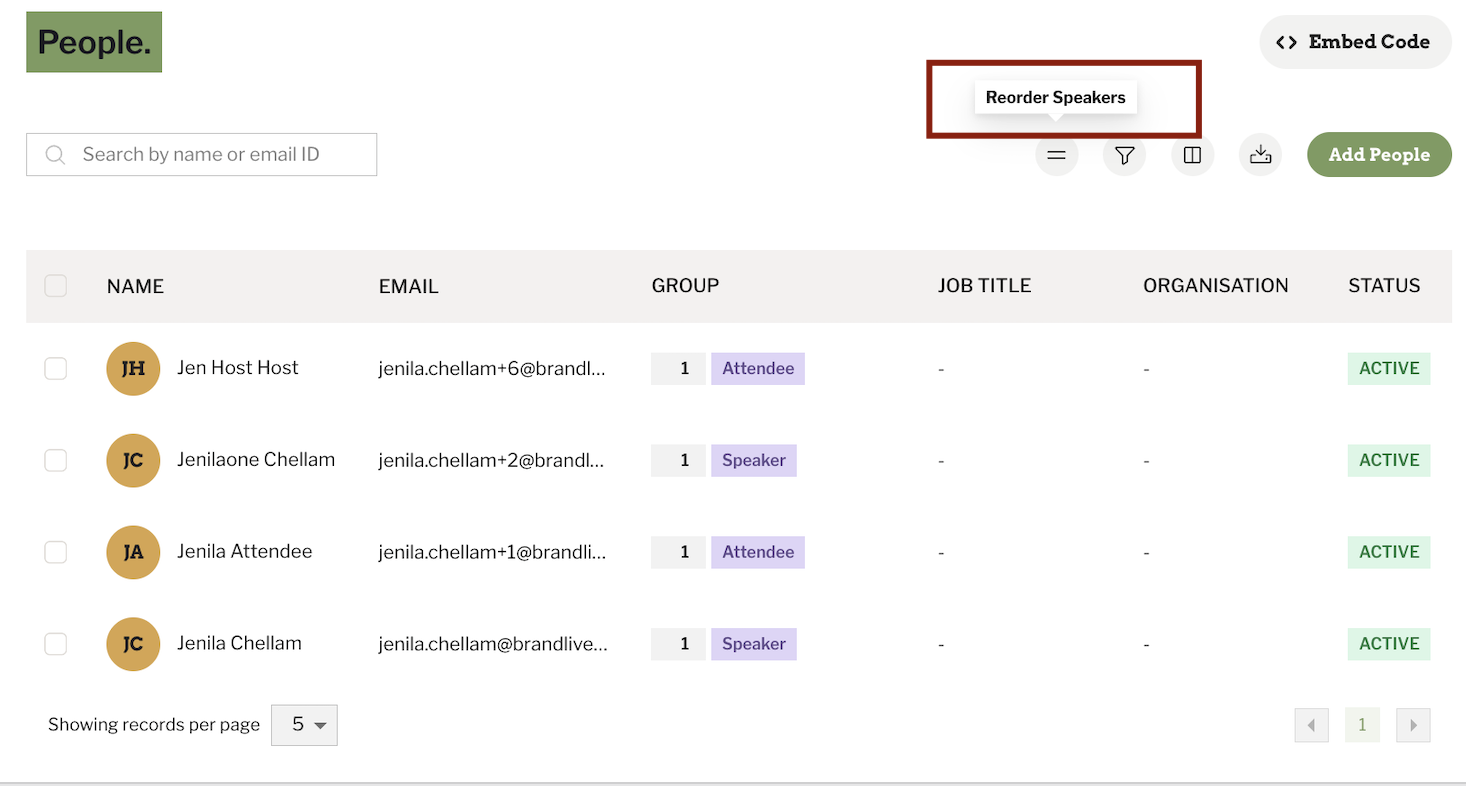
Task: Click group count 1 for Jen Host Host
Action: coord(678,368)
